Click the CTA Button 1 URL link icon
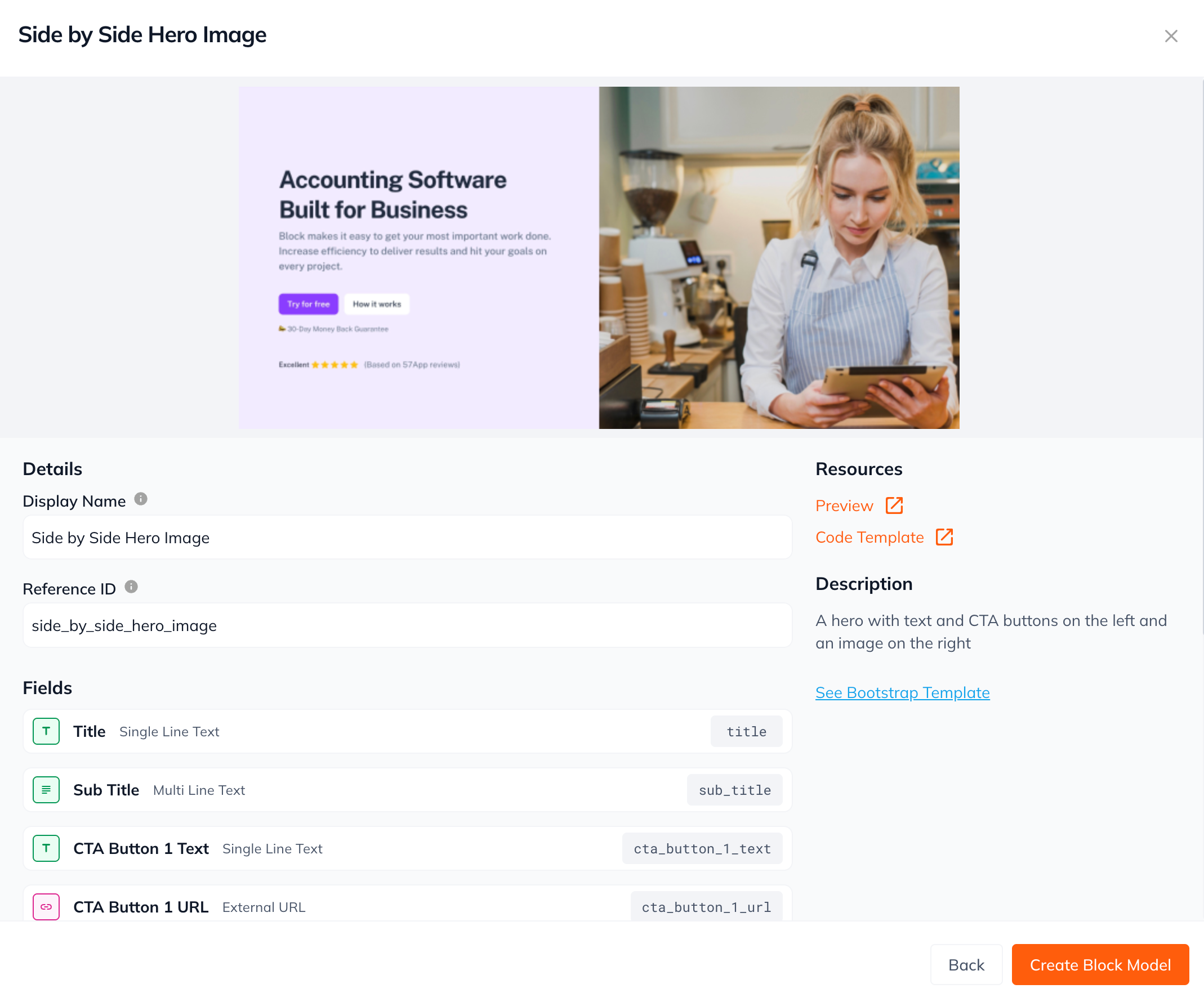The image size is (1204, 1002). pyautogui.click(x=46, y=906)
